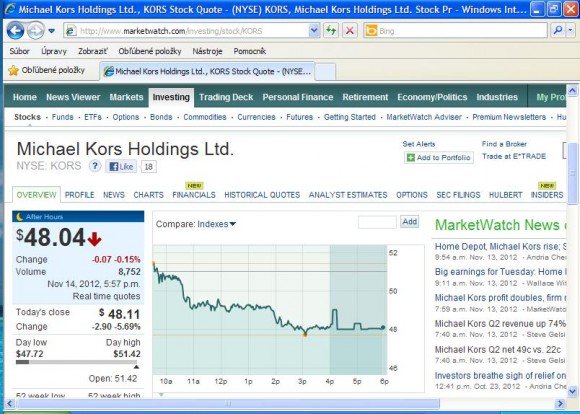Click the Find a Broker link
Screen dimensions: 580x414
pyautogui.click(x=504, y=144)
